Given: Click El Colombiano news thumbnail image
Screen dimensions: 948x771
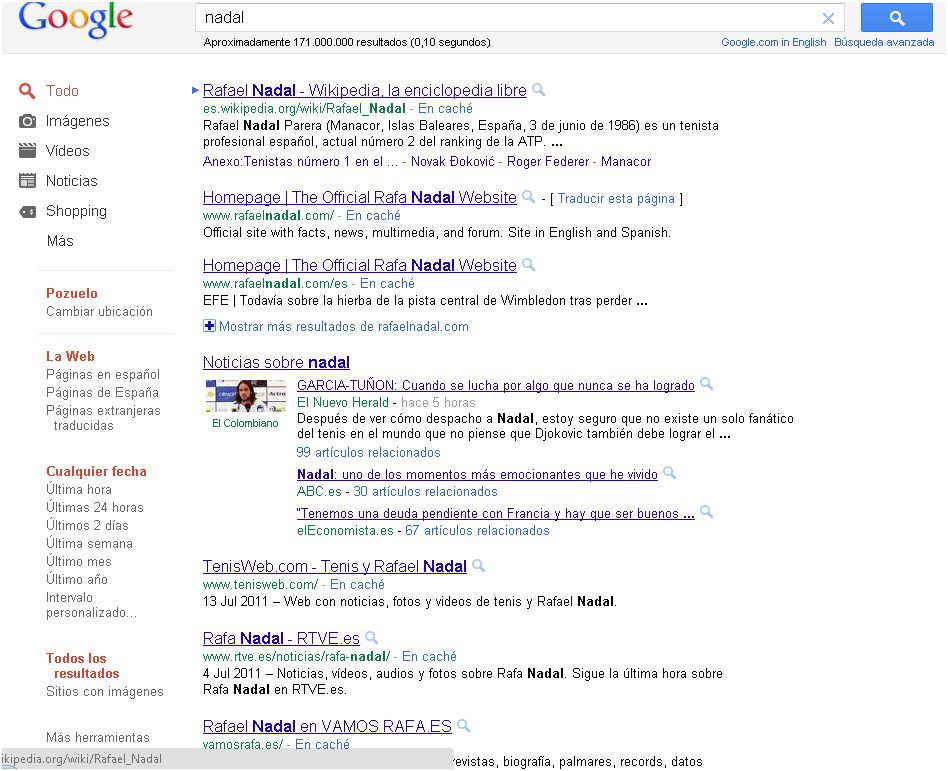Looking at the screenshot, I should click(245, 396).
